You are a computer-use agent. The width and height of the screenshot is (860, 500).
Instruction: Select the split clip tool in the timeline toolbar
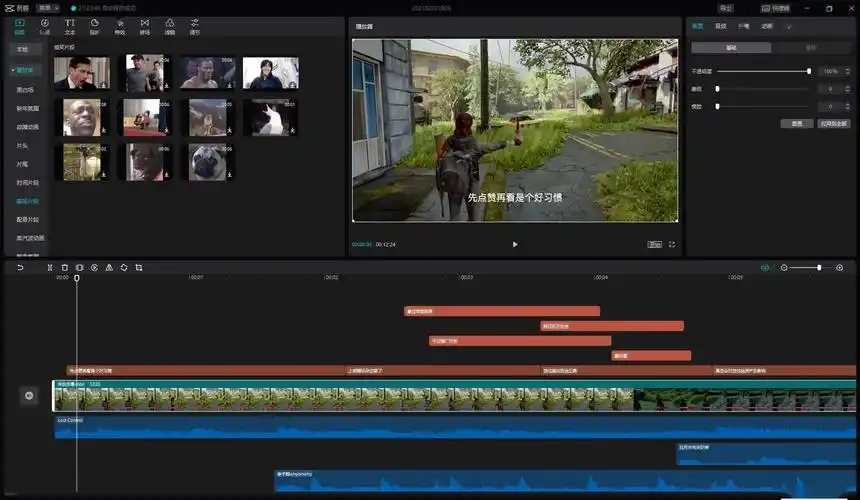[50, 268]
